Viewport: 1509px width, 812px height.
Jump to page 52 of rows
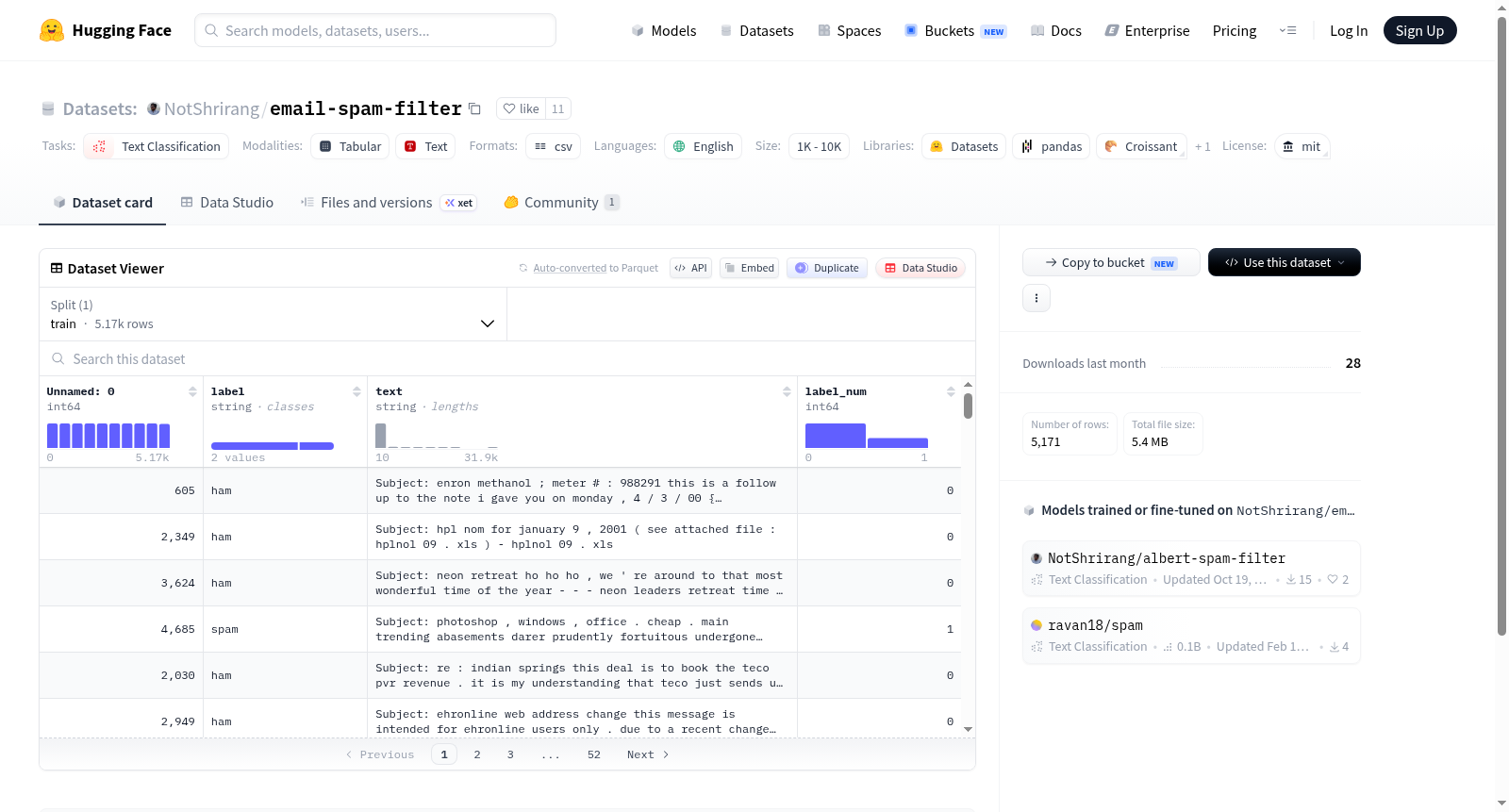pyautogui.click(x=594, y=754)
